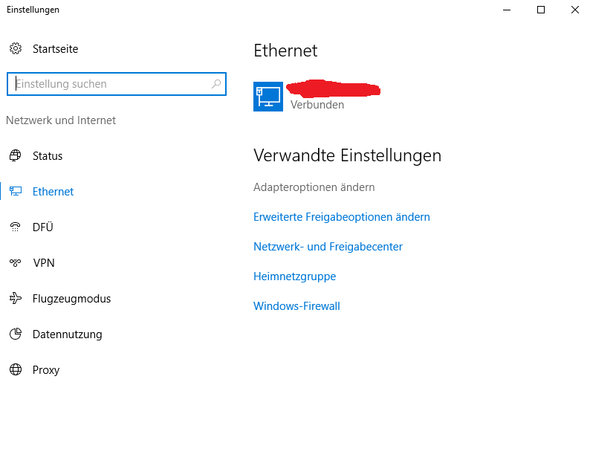The width and height of the screenshot is (590, 466).
Task: Open Flugzeugmodus settings
Action: [x=71, y=299]
